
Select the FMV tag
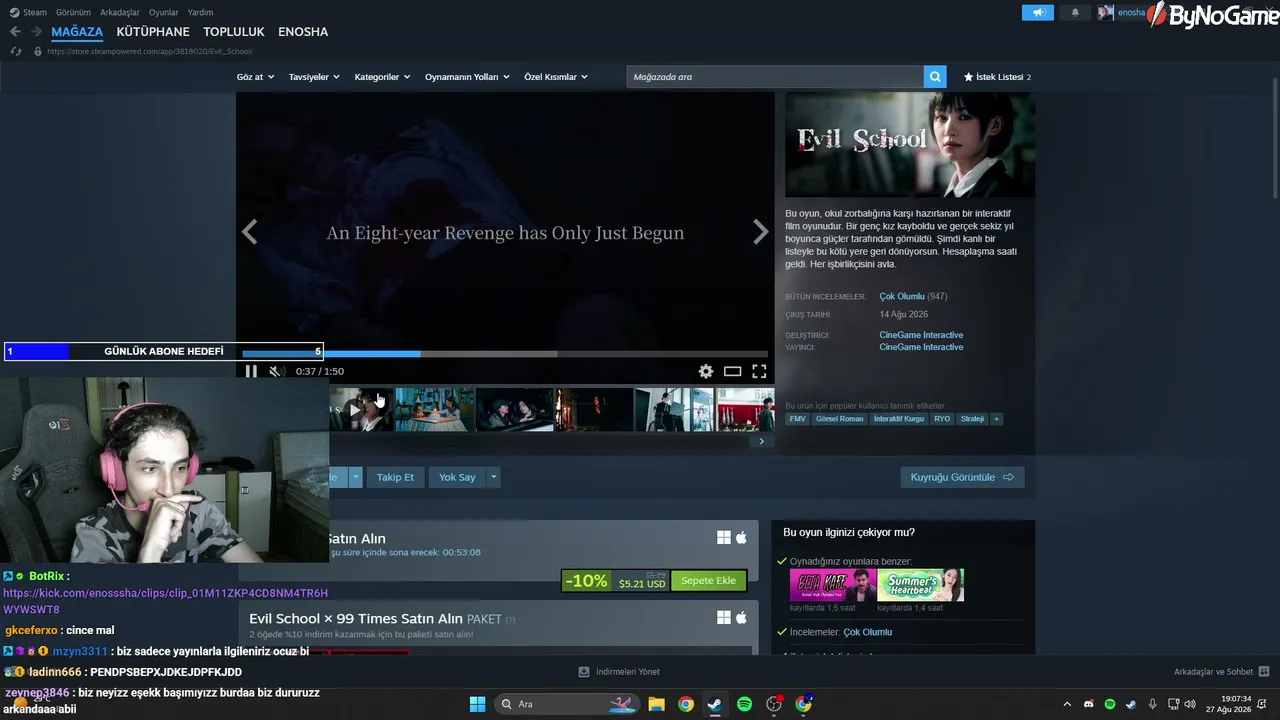coord(797,419)
